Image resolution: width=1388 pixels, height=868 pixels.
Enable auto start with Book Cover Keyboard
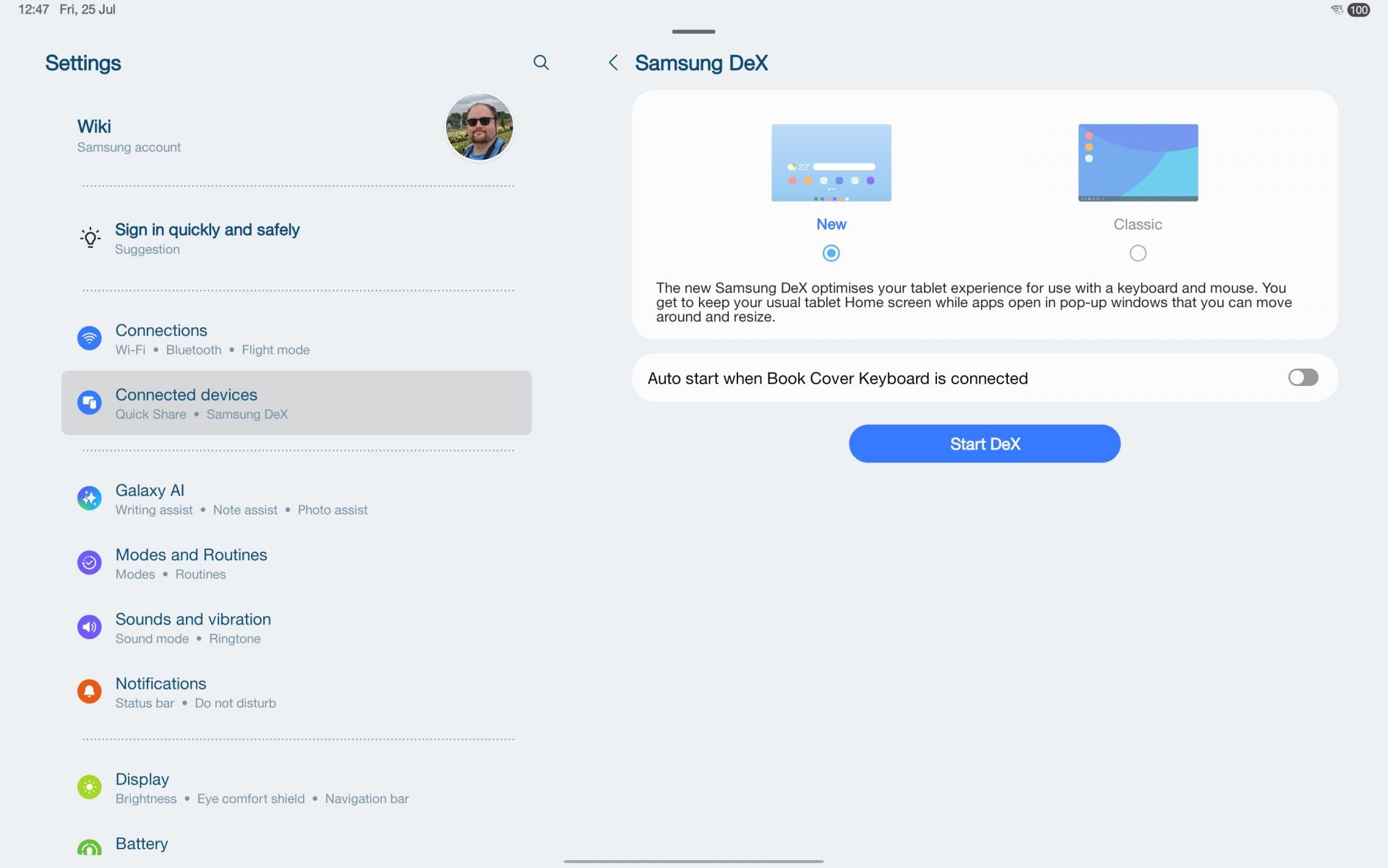1302,377
